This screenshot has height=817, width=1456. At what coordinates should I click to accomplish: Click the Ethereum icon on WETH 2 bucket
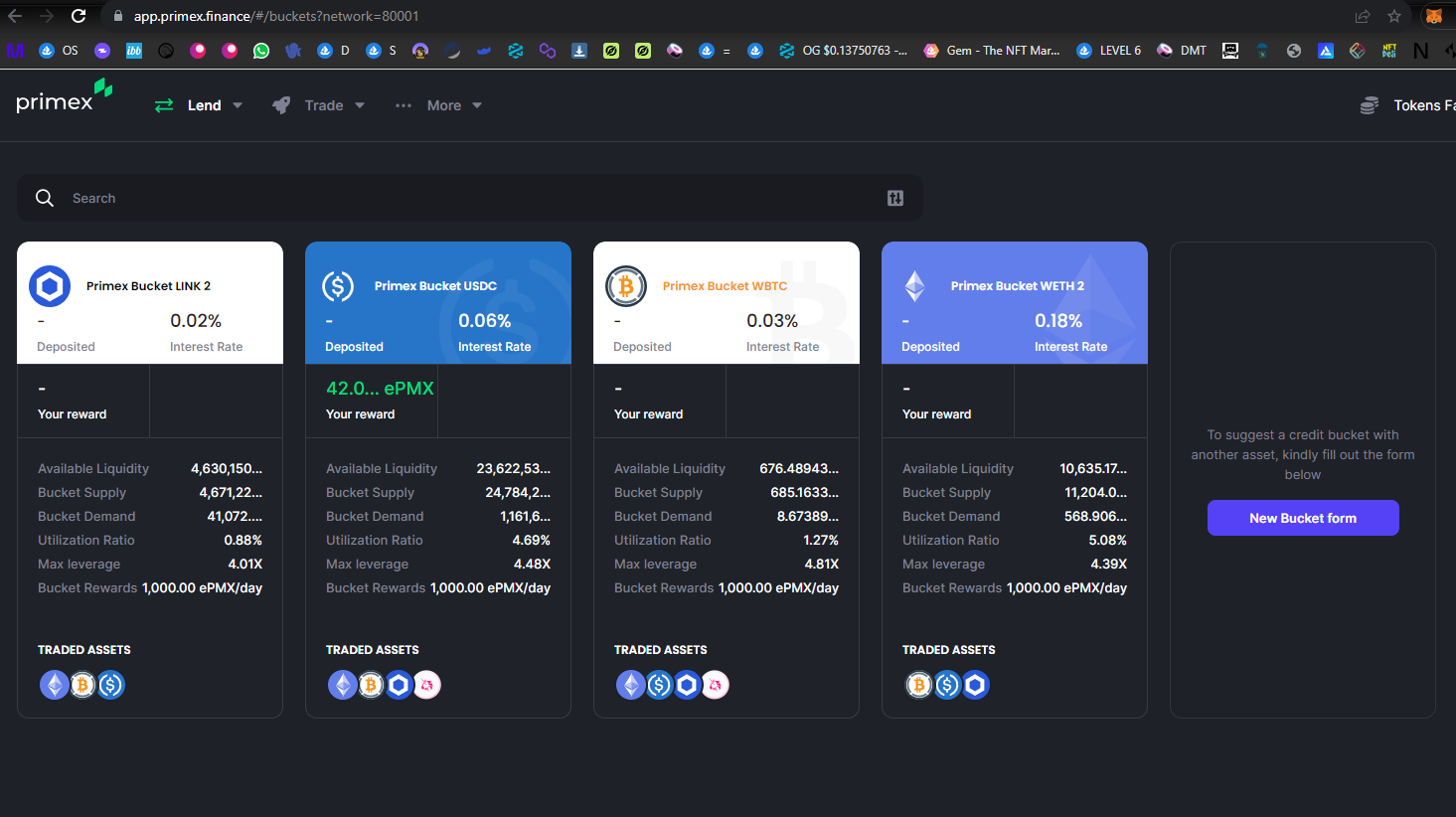tap(915, 286)
